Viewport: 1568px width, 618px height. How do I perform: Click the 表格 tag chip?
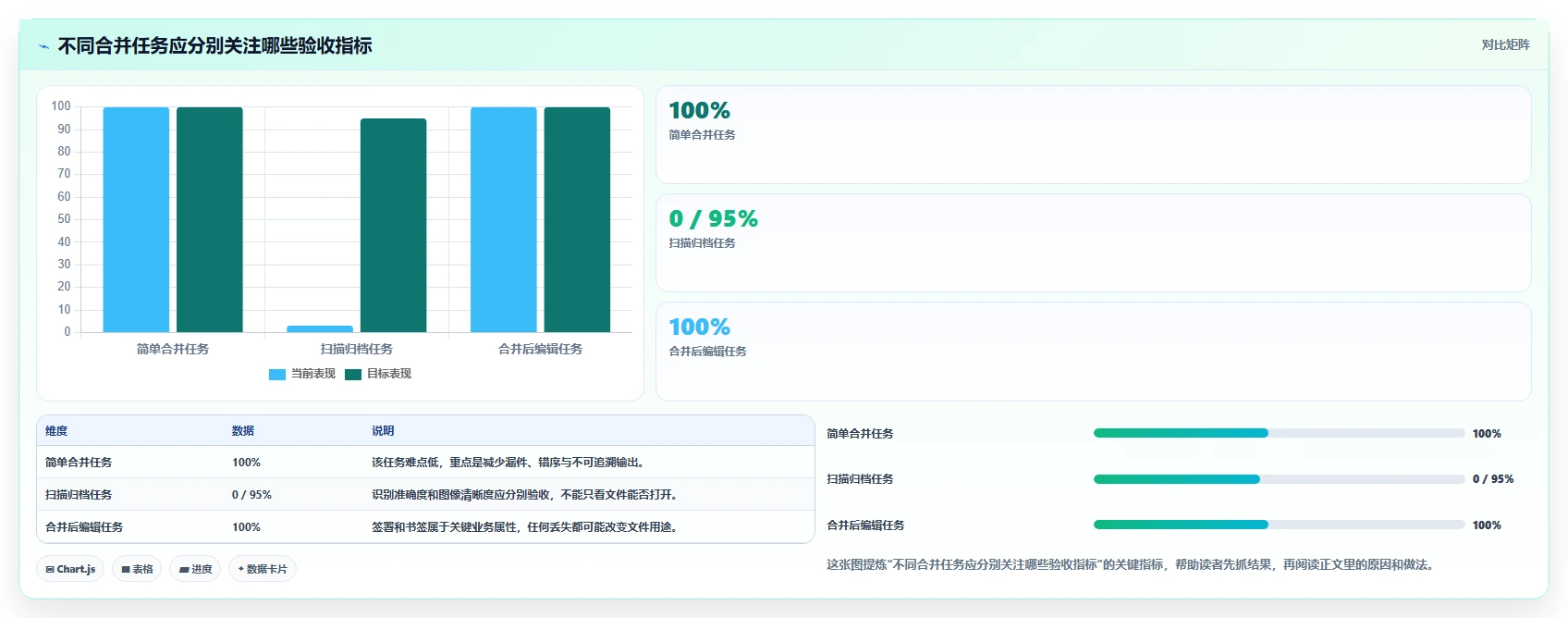click(x=138, y=569)
